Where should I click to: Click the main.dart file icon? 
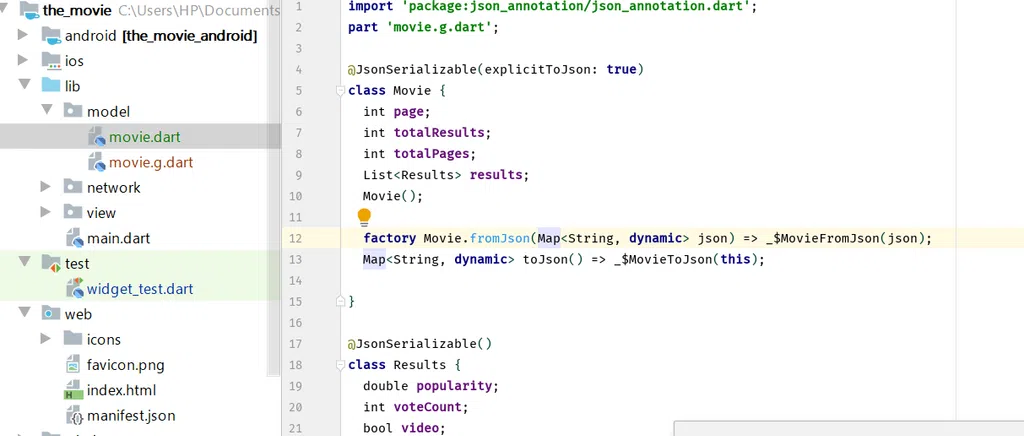point(74,238)
